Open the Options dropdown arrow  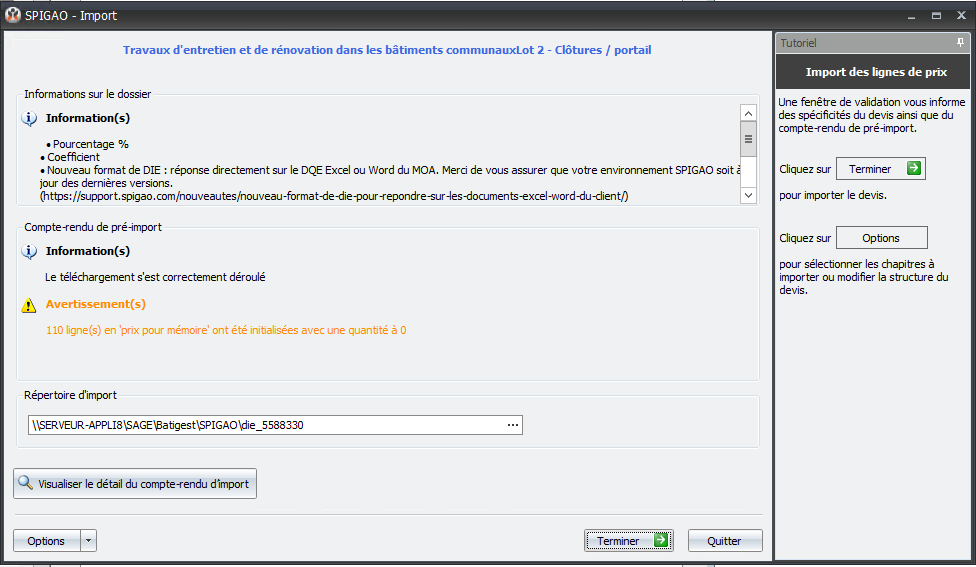88,541
